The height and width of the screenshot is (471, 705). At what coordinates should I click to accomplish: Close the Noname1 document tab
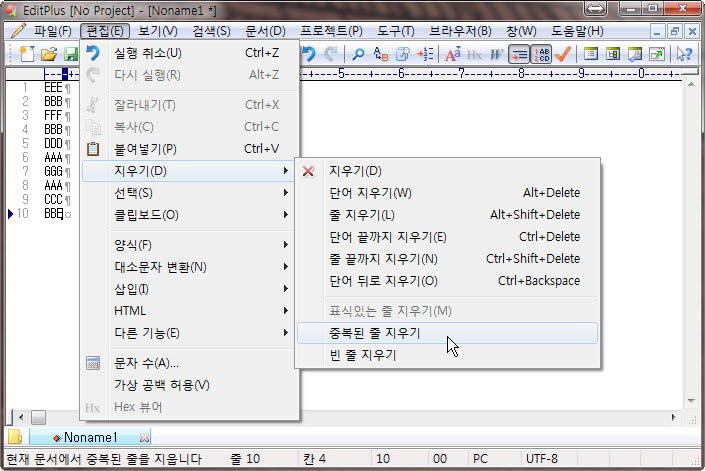tap(144, 437)
